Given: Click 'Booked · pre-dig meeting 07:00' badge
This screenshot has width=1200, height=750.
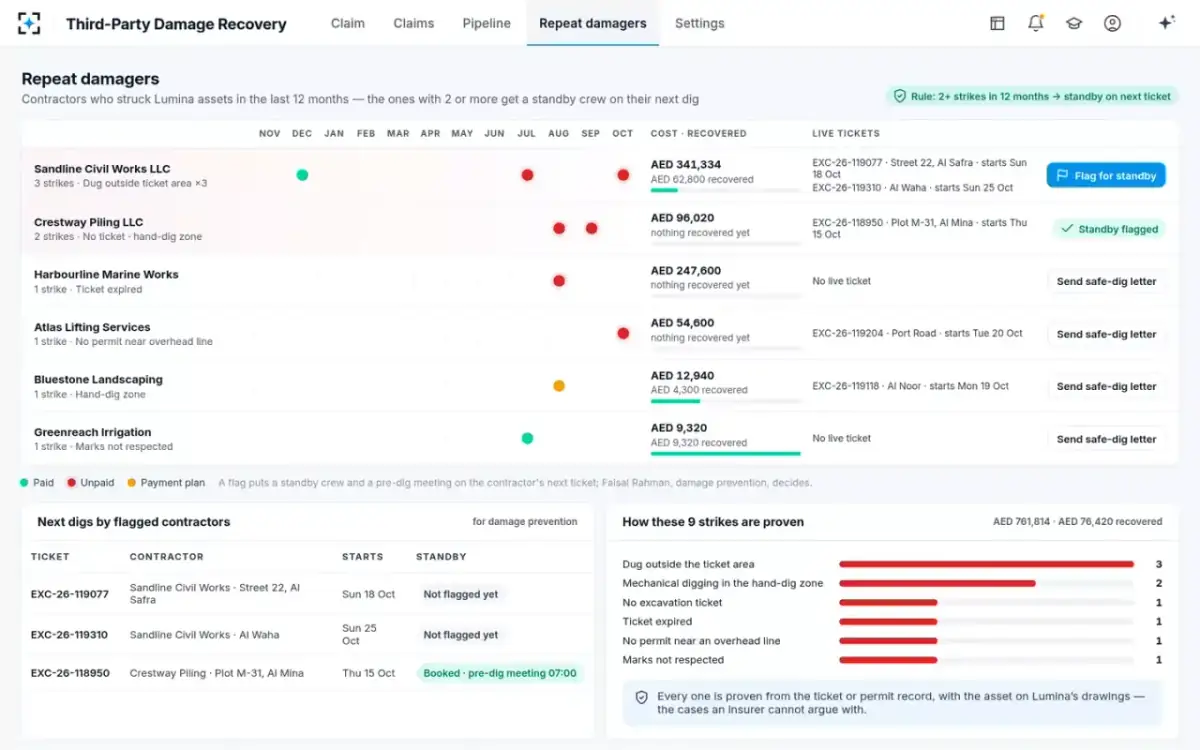Looking at the screenshot, I should 500,673.
